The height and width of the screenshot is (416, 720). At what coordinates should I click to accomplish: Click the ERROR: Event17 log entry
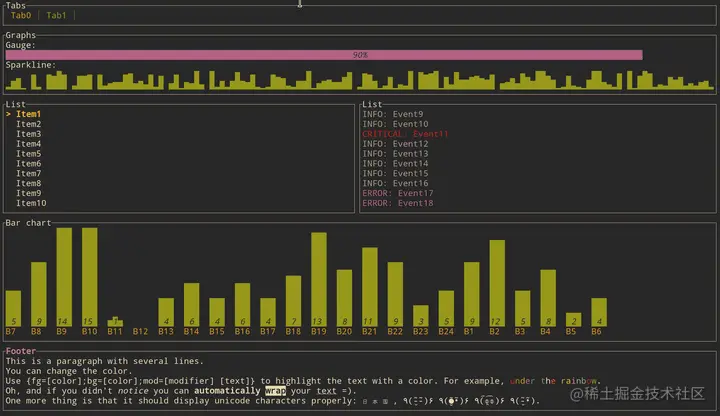(398, 193)
